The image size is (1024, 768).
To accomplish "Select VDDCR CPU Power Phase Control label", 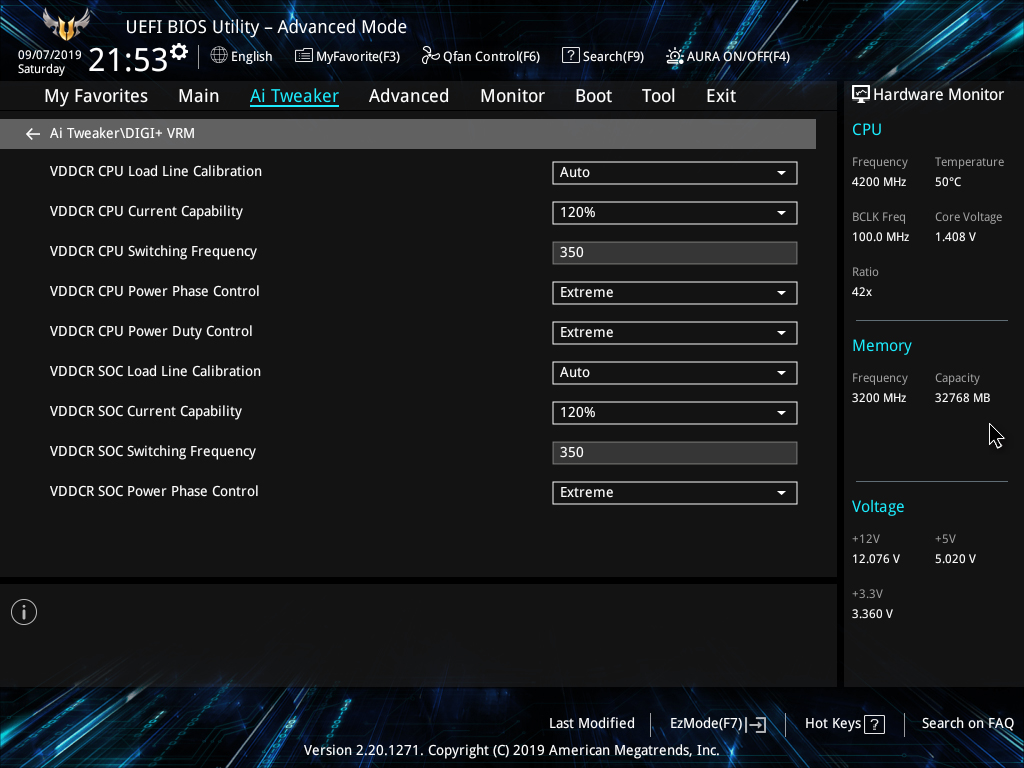I will click(154, 291).
